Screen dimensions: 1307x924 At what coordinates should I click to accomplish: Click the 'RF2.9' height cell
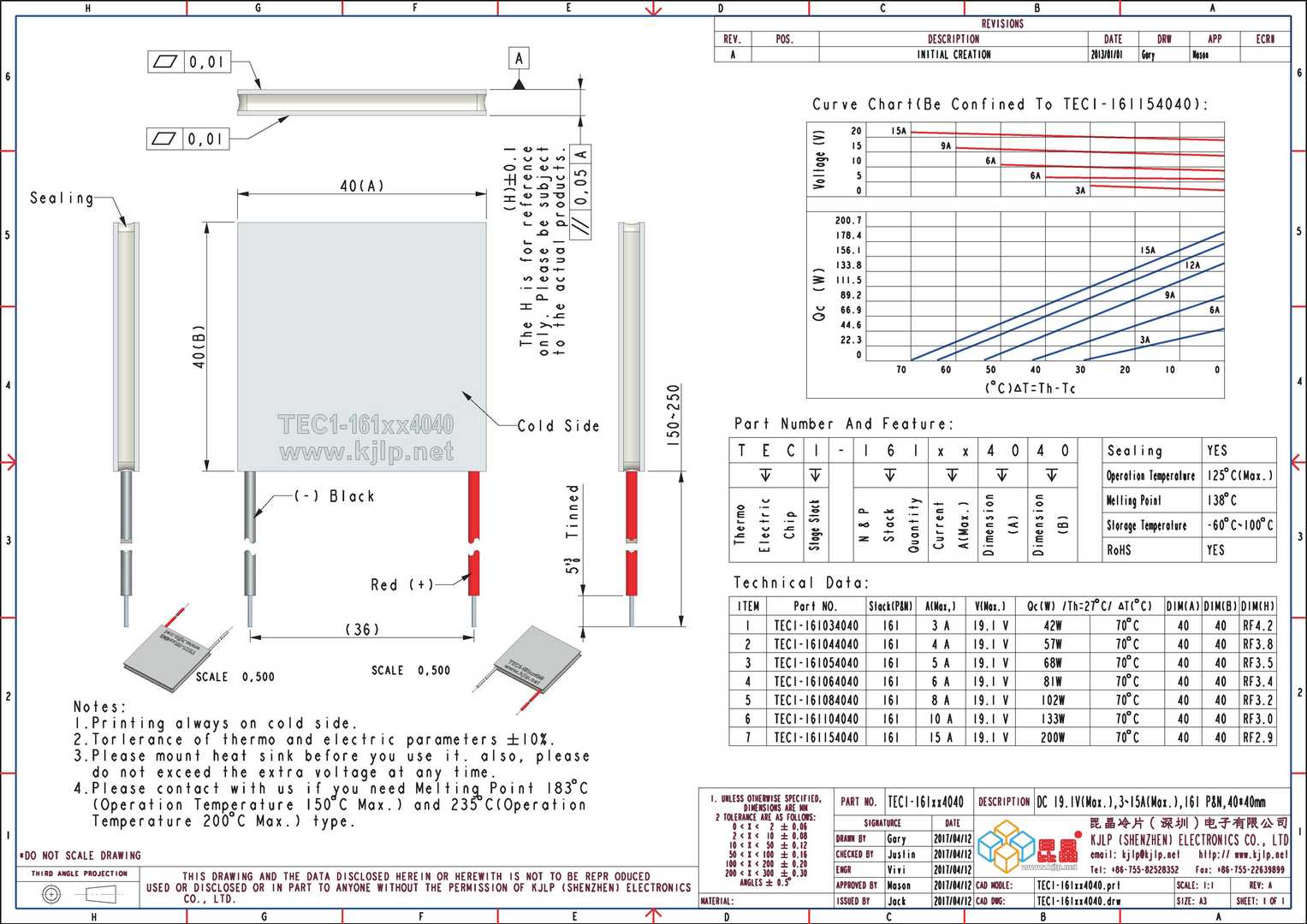1257,737
